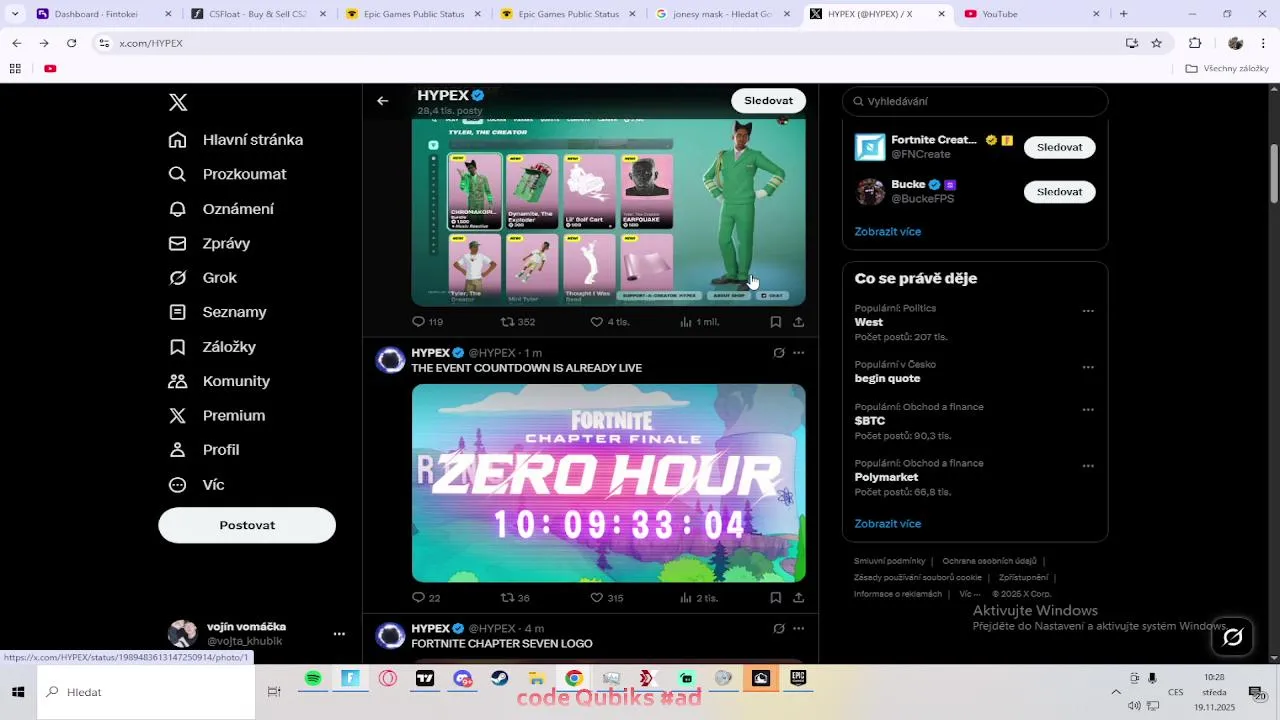This screenshot has height=720, width=1280.
Task: Open account menu dots beside vojín vomáčka
Action: point(339,634)
